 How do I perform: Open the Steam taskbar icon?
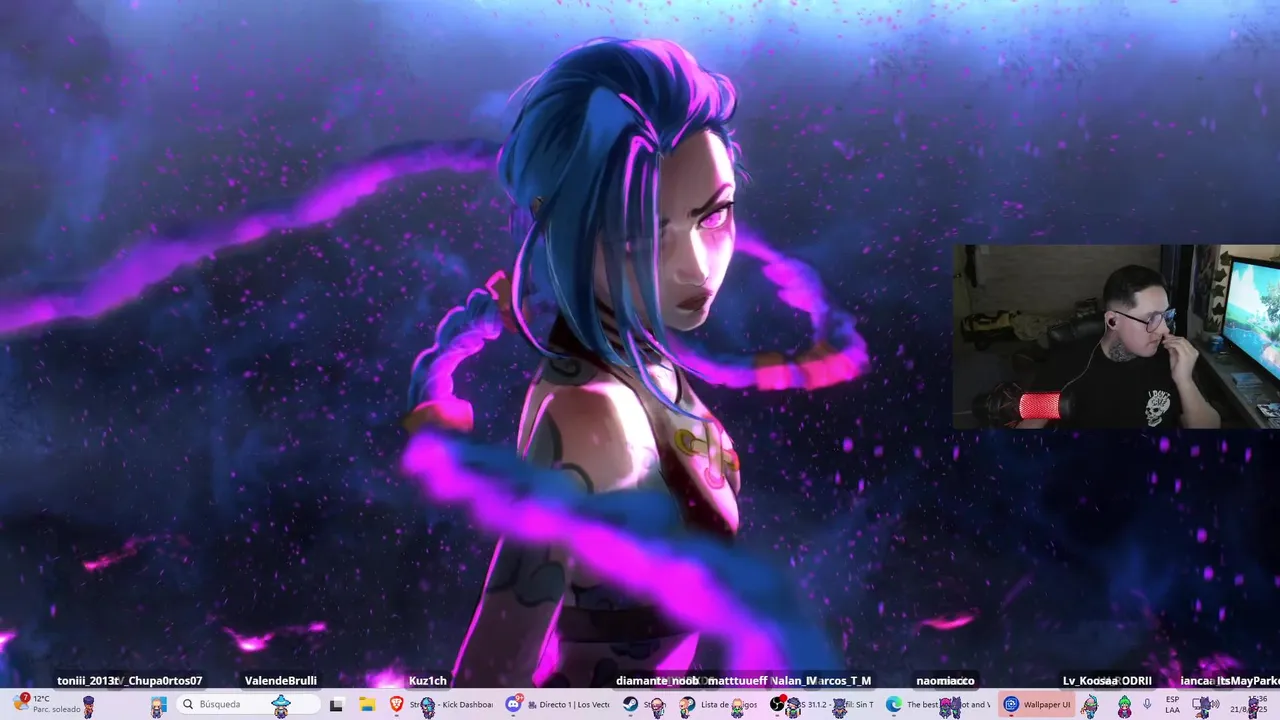click(x=640, y=704)
